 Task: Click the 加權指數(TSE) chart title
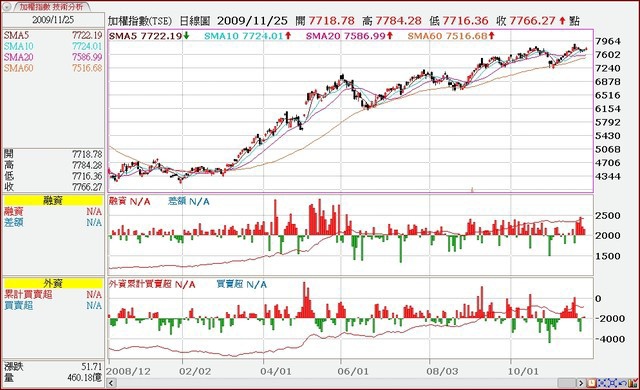click(x=140, y=21)
